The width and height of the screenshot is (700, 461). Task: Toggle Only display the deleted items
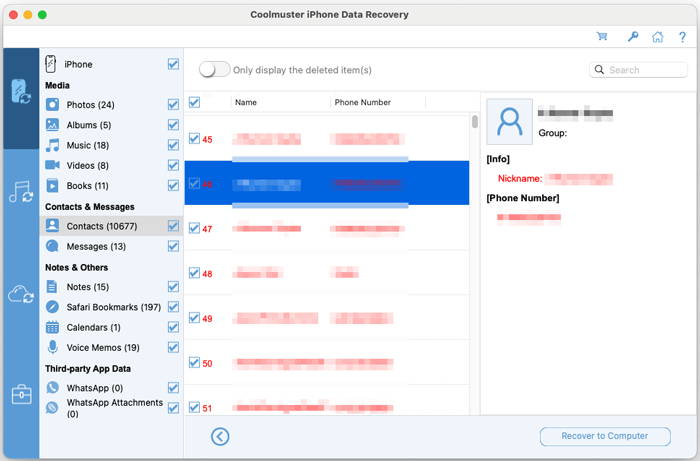(x=214, y=70)
